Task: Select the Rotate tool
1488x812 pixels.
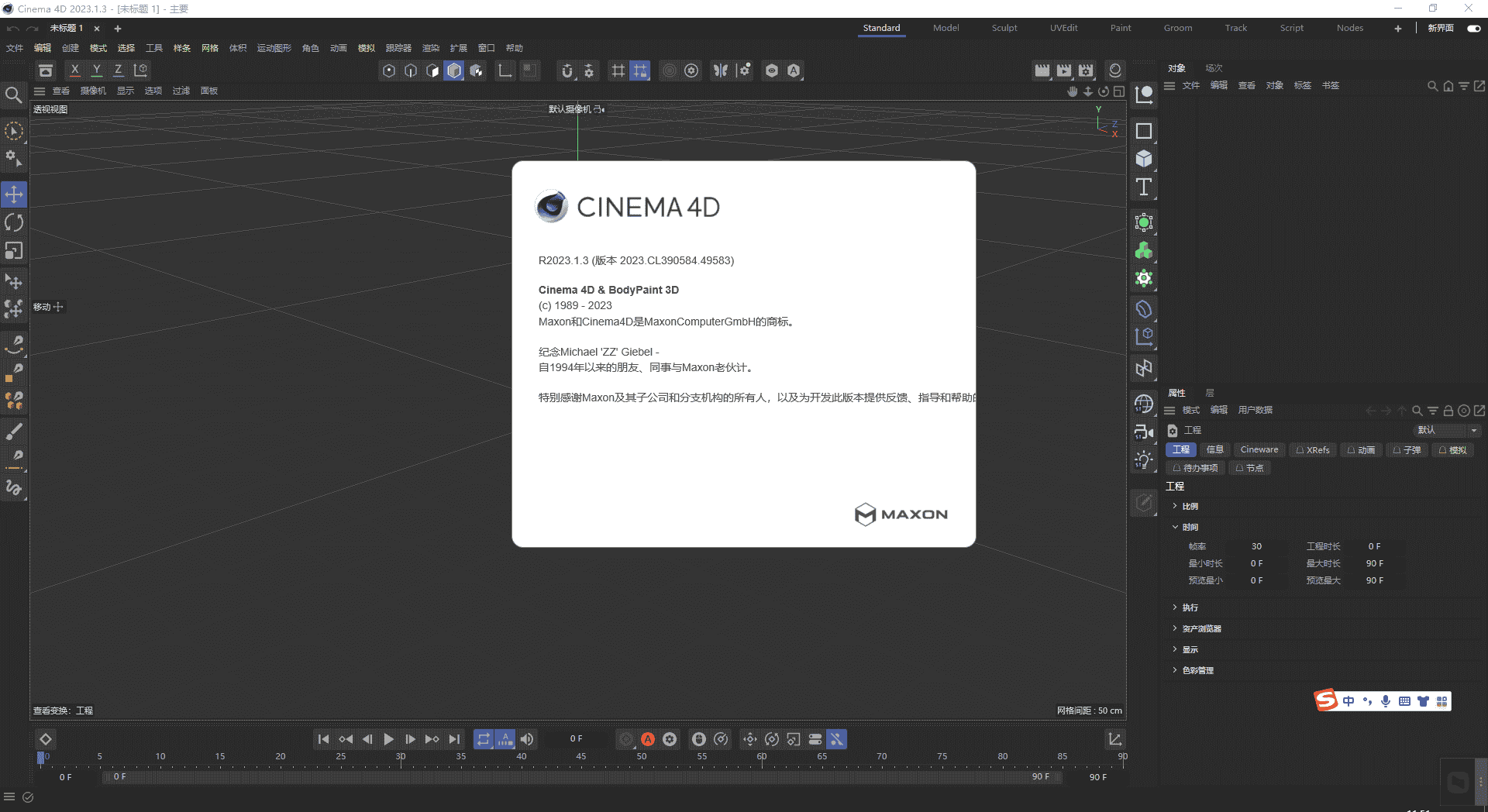Action: coord(14,222)
